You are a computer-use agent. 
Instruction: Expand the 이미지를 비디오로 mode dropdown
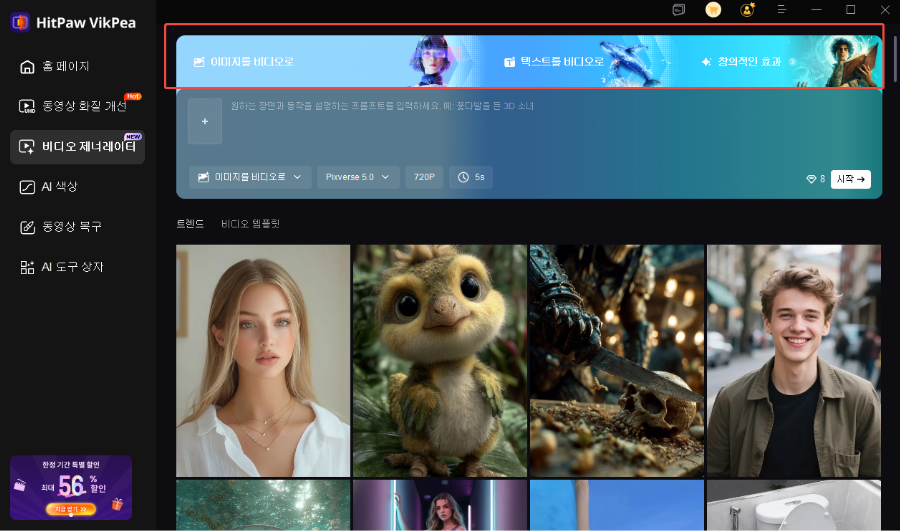point(250,177)
